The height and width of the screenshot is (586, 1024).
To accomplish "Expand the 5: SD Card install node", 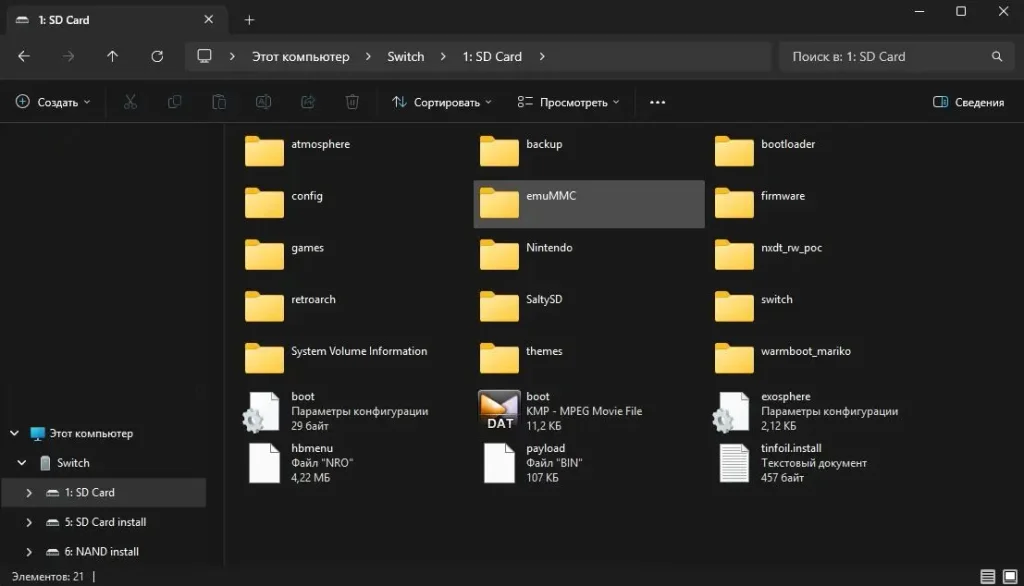I will pos(29,522).
